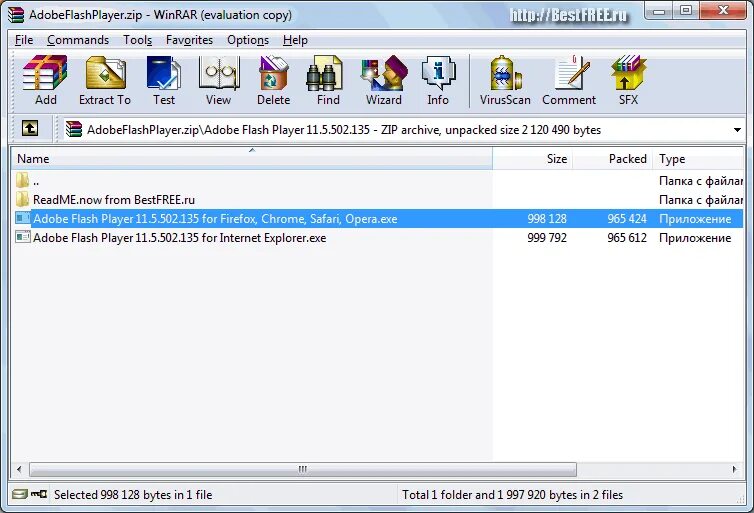754x513 pixels.
Task: Click the archive path in address bar
Action: coord(344,130)
